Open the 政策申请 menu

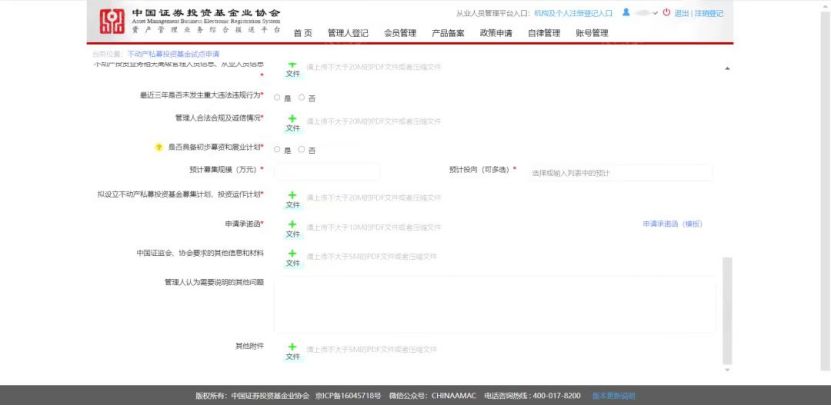pyautogui.click(x=496, y=33)
